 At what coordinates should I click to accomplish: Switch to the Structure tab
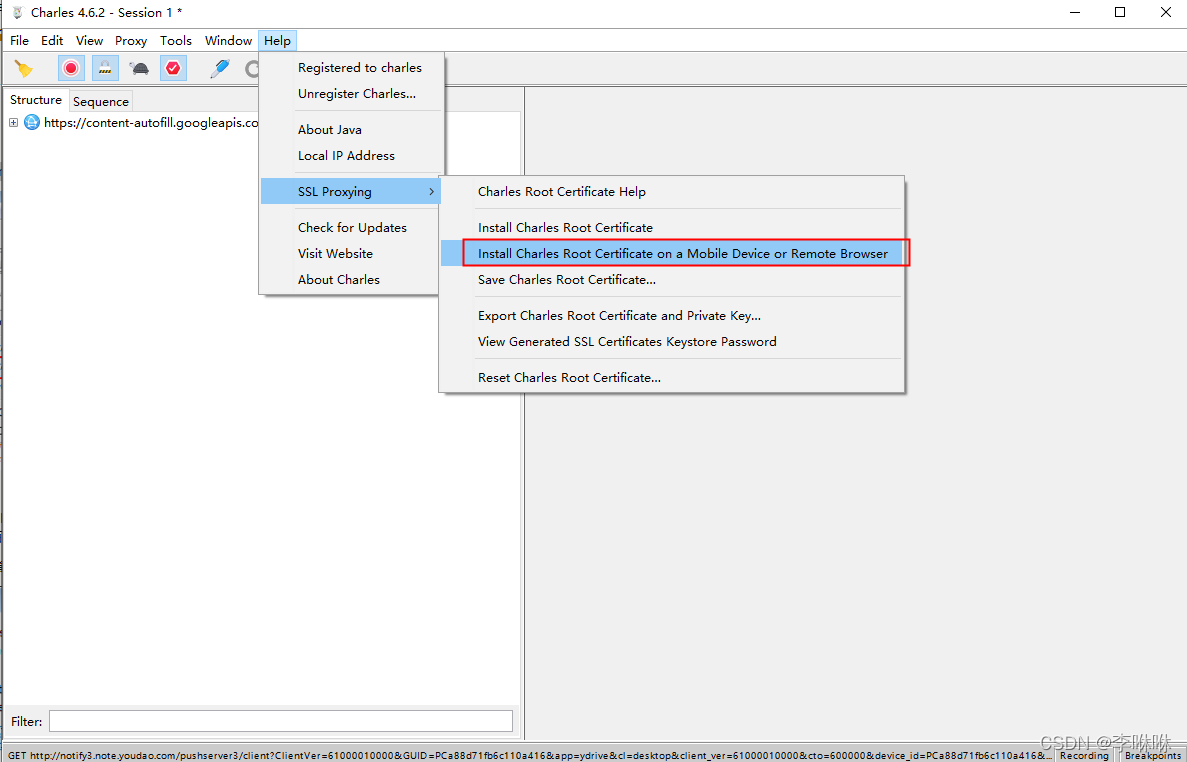pyautogui.click(x=36, y=100)
